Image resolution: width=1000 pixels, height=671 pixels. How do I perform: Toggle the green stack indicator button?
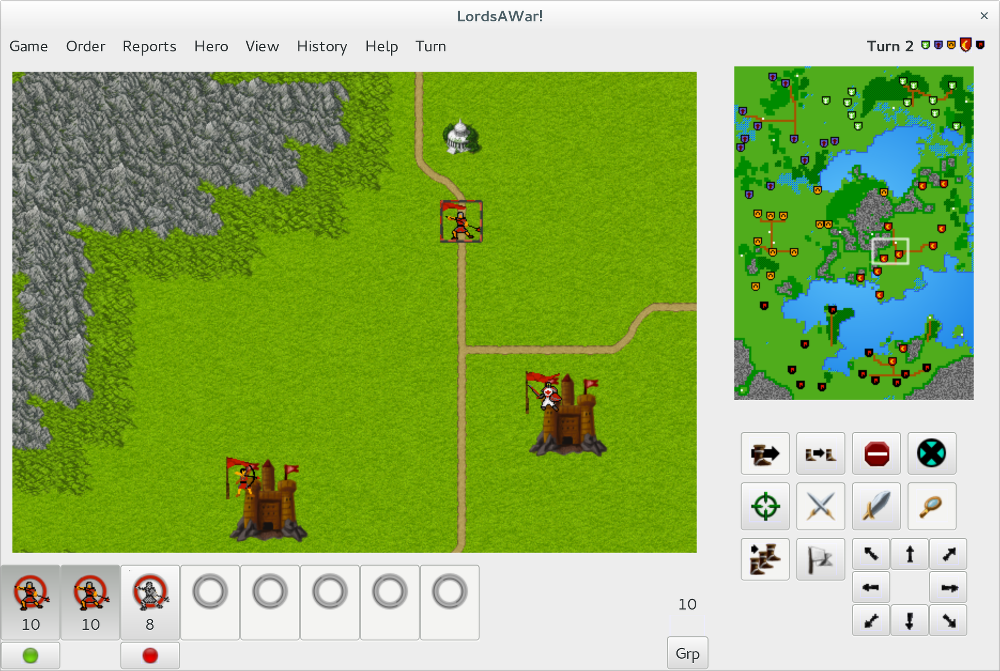point(31,656)
